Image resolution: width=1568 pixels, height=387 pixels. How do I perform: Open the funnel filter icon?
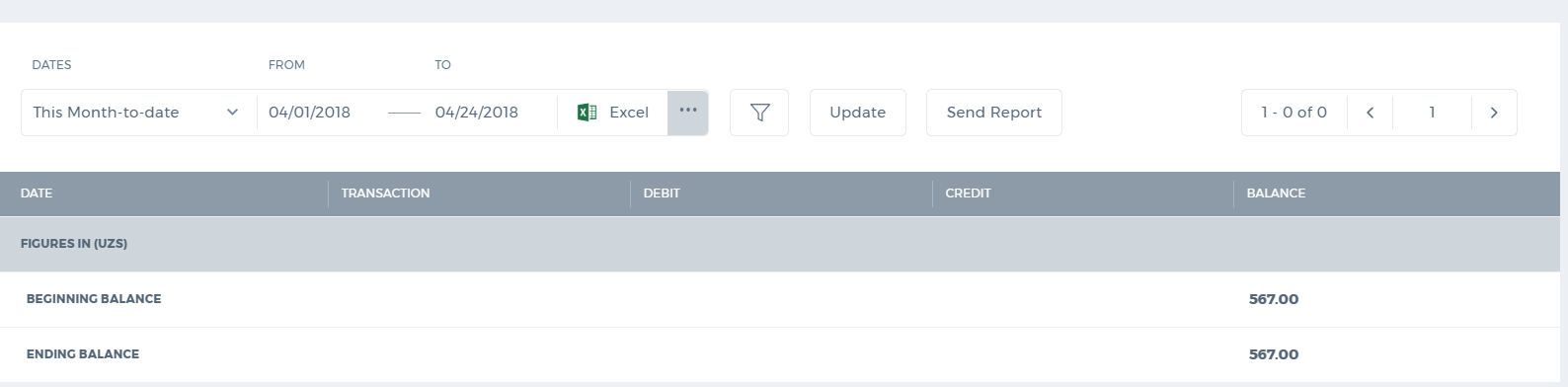(759, 113)
